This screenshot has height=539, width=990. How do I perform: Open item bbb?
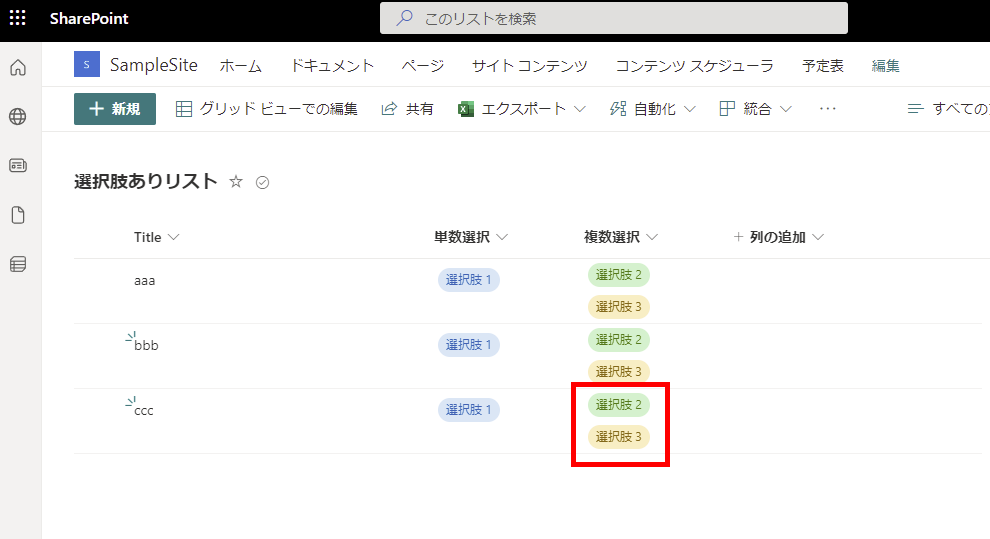tap(146, 345)
